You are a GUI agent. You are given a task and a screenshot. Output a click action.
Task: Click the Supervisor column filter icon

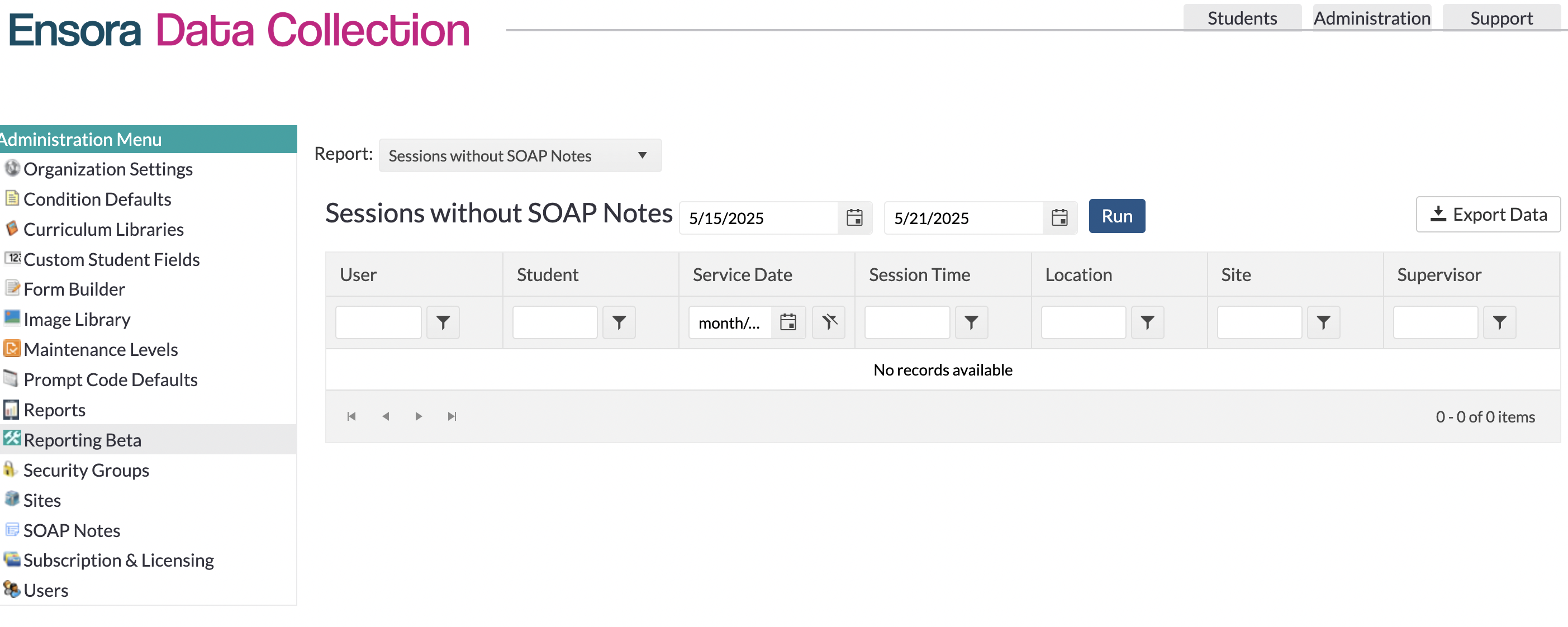point(1499,322)
